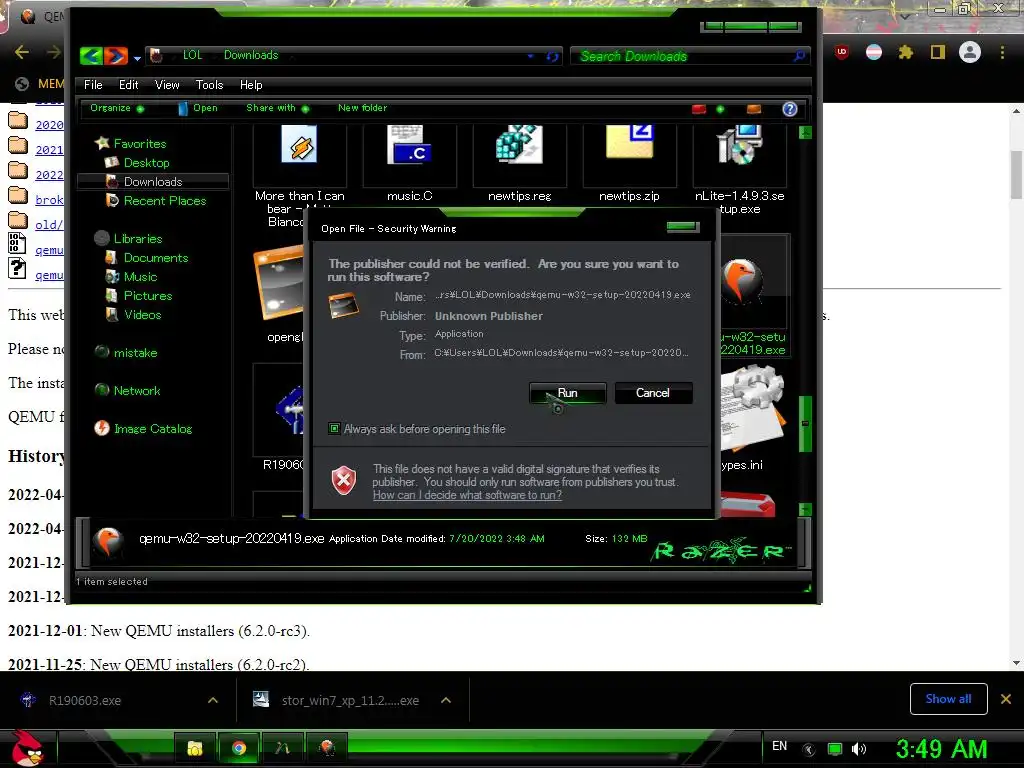
Task: Open Chrome profile avatar icon
Action: click(970, 52)
